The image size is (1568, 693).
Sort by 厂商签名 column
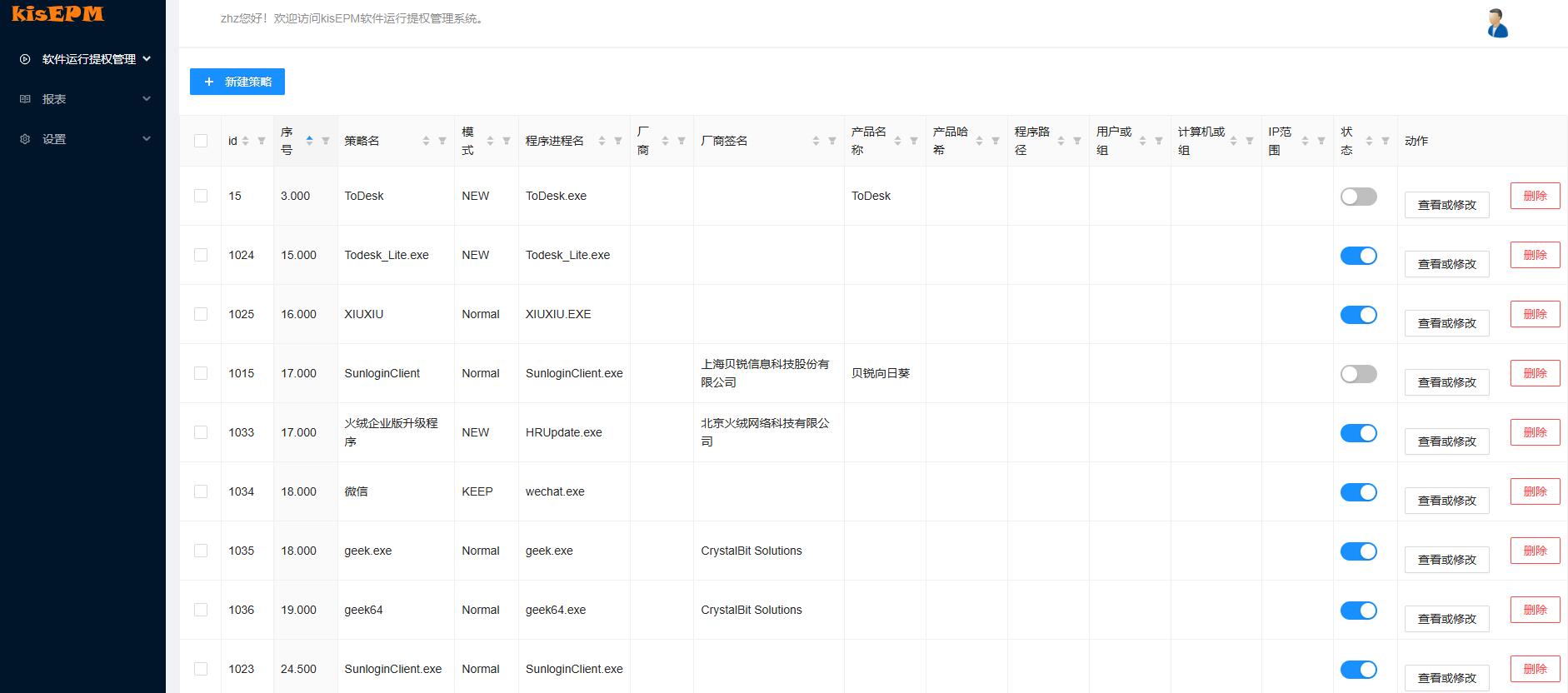point(816,141)
